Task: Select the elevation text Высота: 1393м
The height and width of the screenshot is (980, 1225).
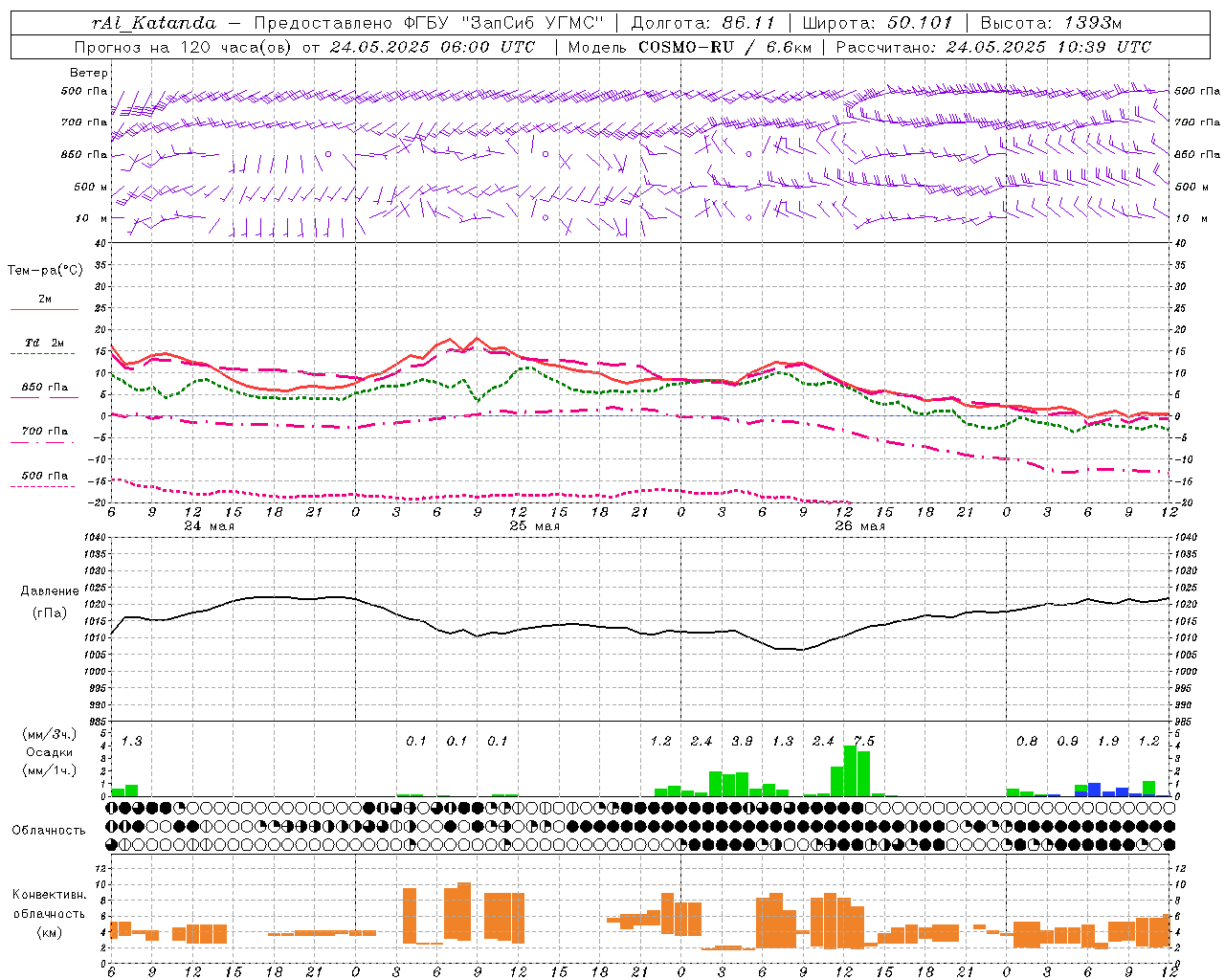Action: 1052,23
